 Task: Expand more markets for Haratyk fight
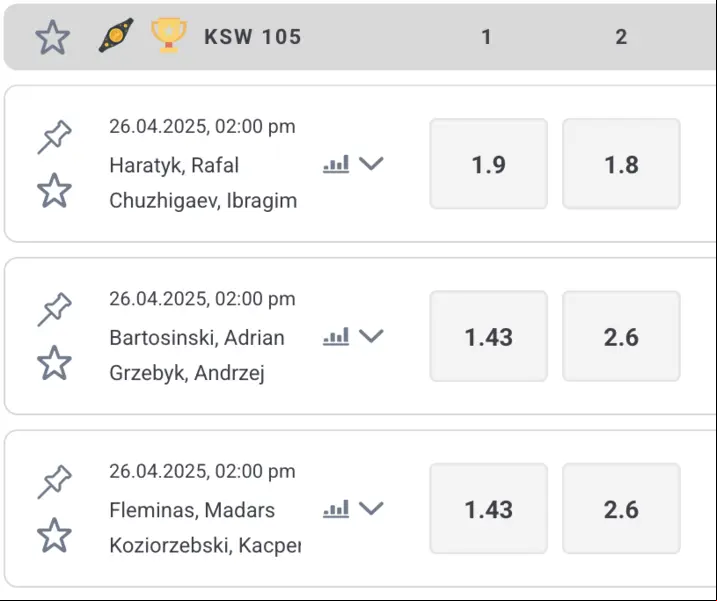point(371,163)
